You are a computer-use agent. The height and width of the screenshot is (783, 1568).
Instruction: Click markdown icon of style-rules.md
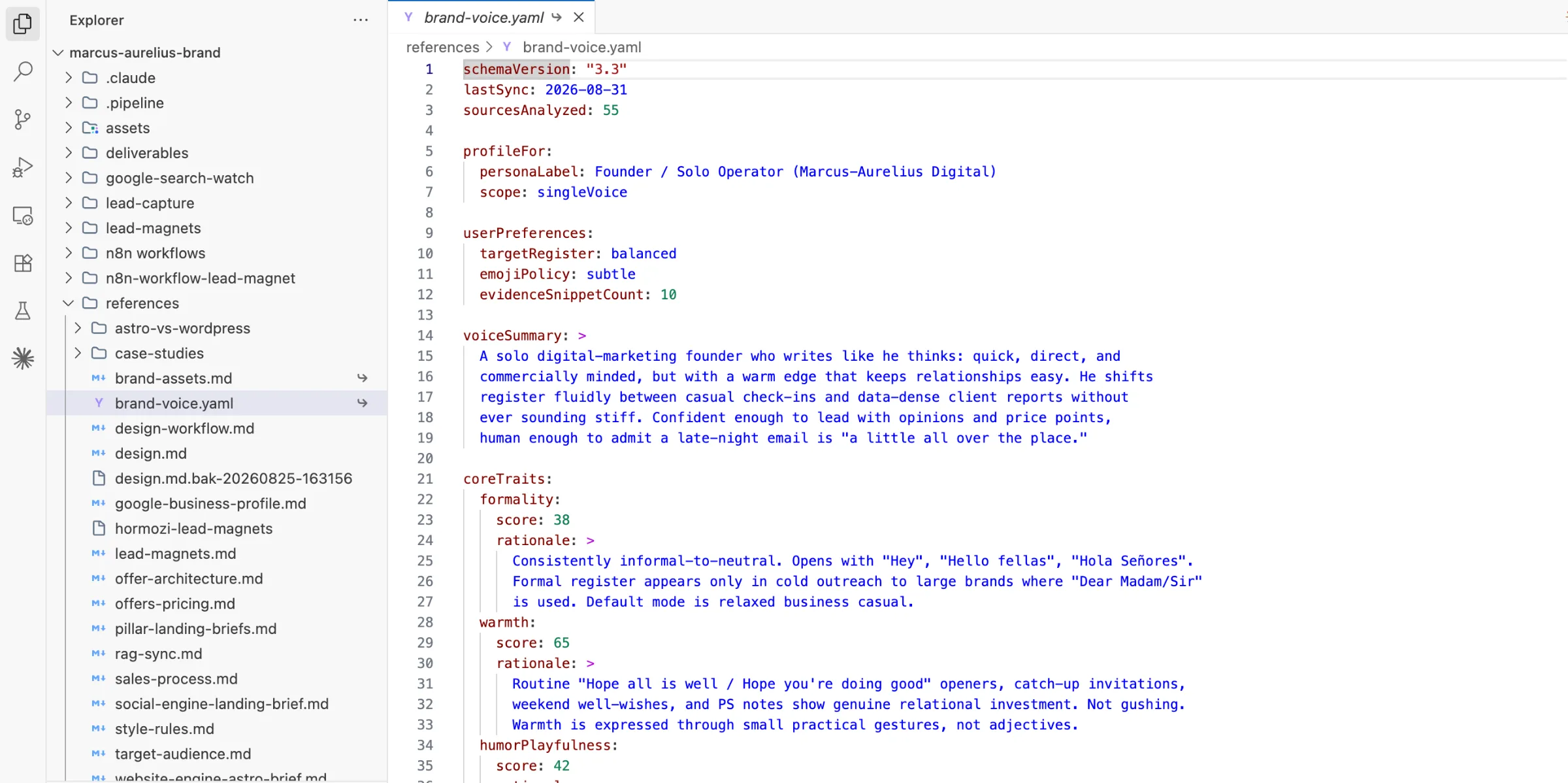pyautogui.click(x=99, y=729)
